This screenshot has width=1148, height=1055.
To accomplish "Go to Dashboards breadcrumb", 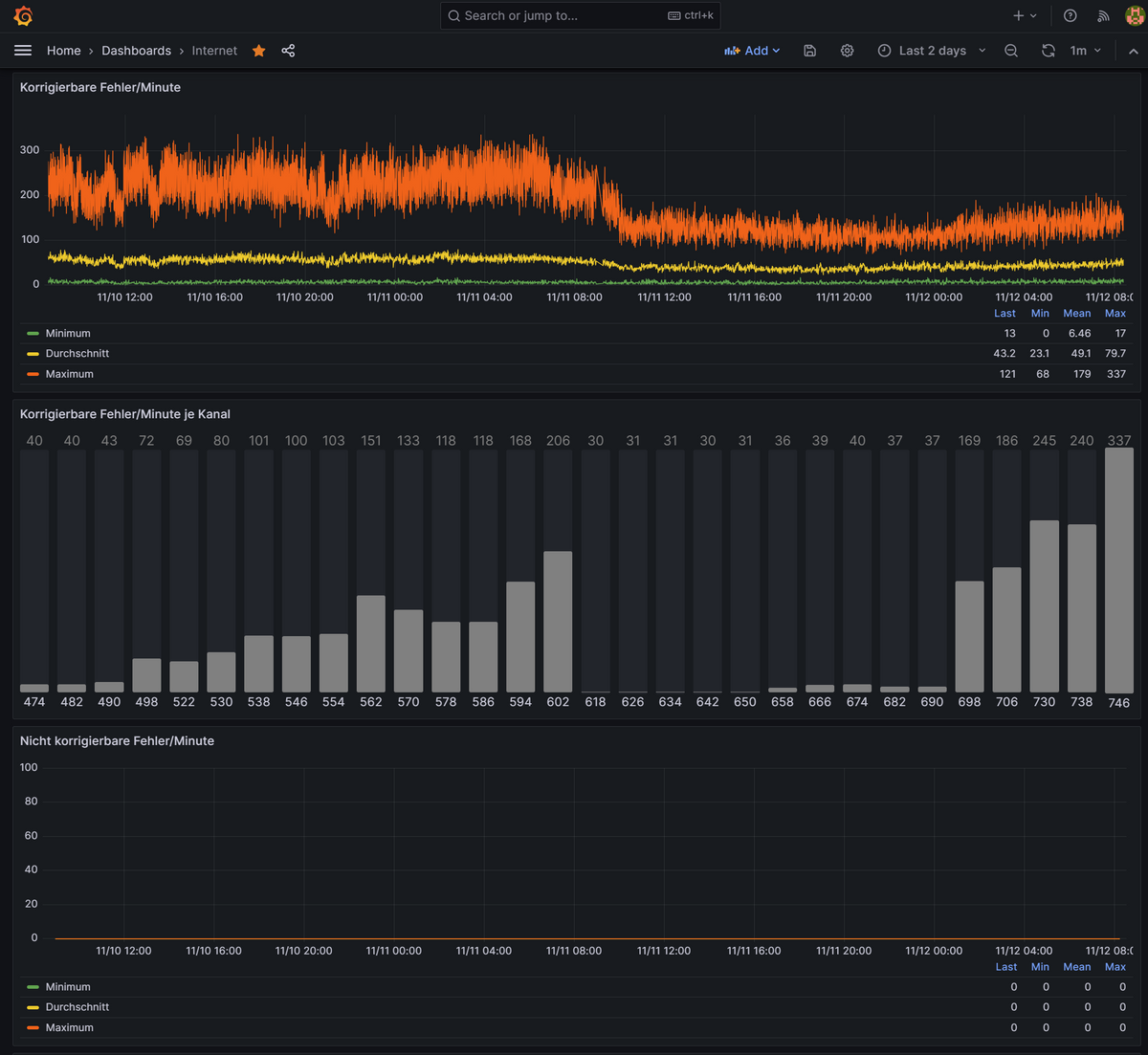I will tap(136, 51).
